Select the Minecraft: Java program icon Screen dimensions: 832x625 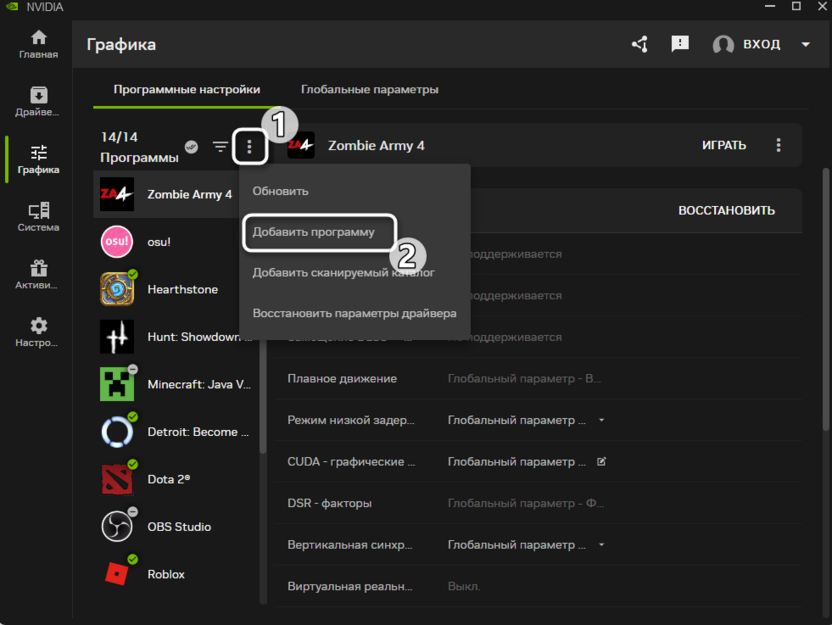(117, 384)
